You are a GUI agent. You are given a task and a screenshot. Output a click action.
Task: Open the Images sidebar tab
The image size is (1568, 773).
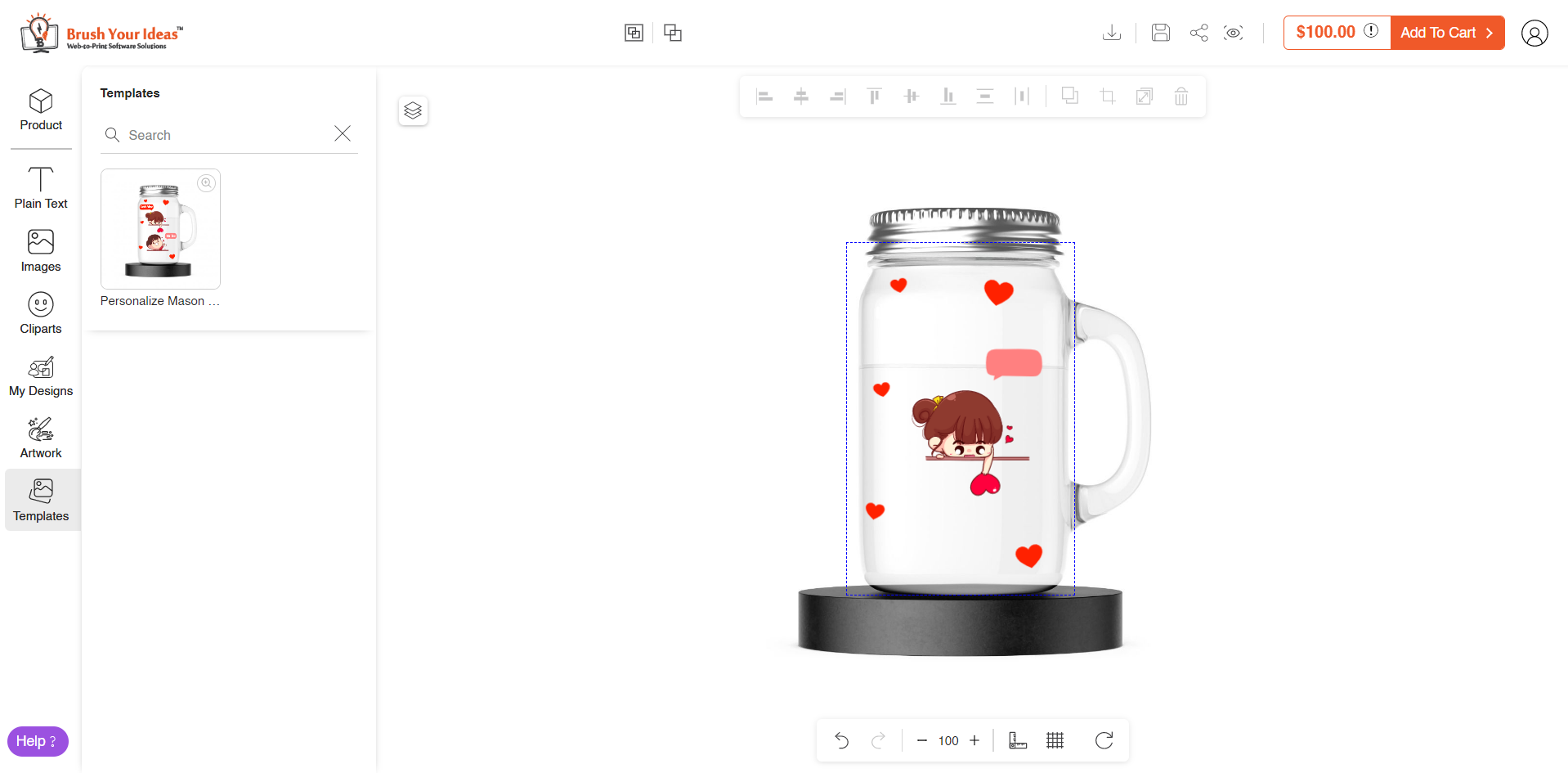coord(41,251)
